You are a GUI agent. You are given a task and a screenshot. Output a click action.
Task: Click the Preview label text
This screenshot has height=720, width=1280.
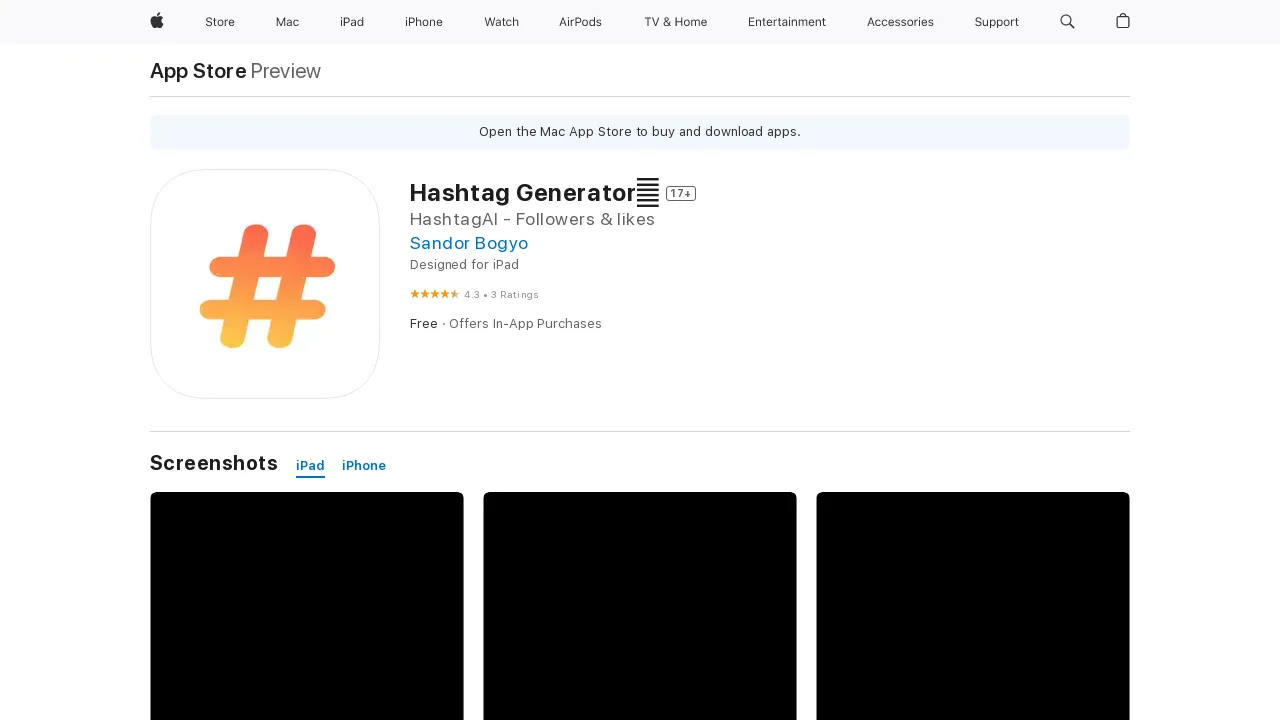[286, 71]
